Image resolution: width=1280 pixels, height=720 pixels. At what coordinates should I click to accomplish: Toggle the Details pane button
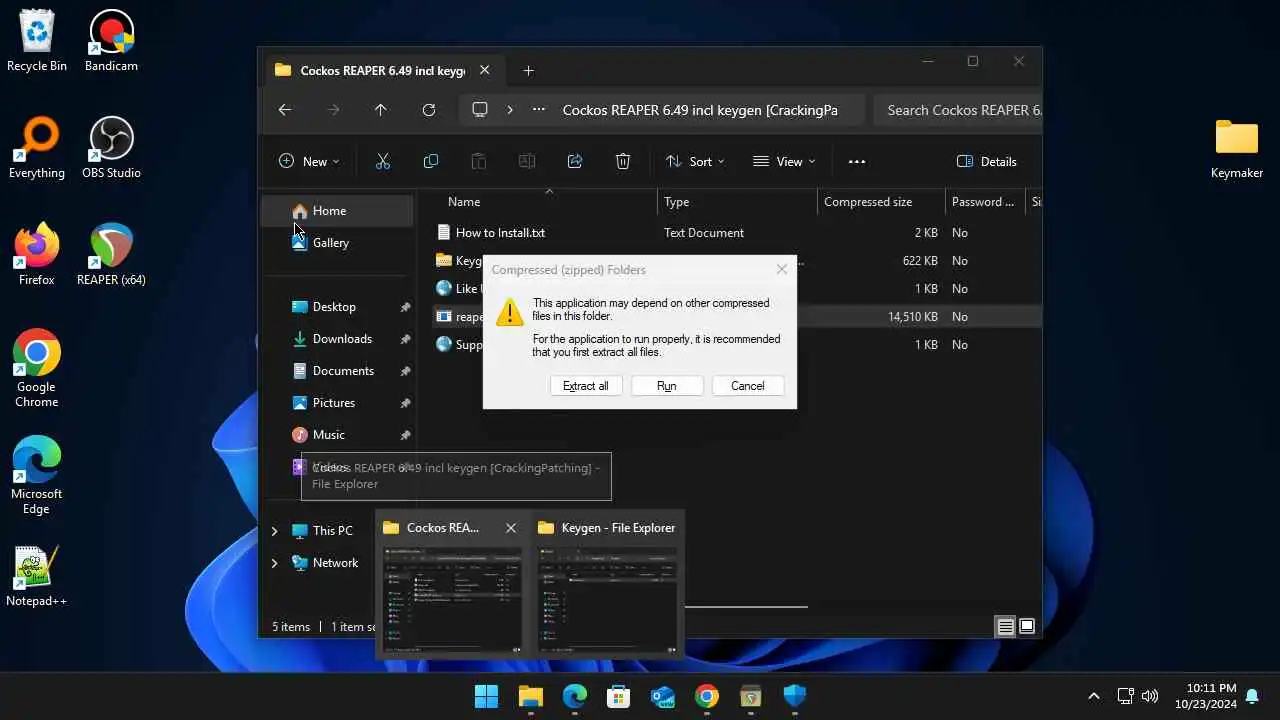click(x=987, y=161)
